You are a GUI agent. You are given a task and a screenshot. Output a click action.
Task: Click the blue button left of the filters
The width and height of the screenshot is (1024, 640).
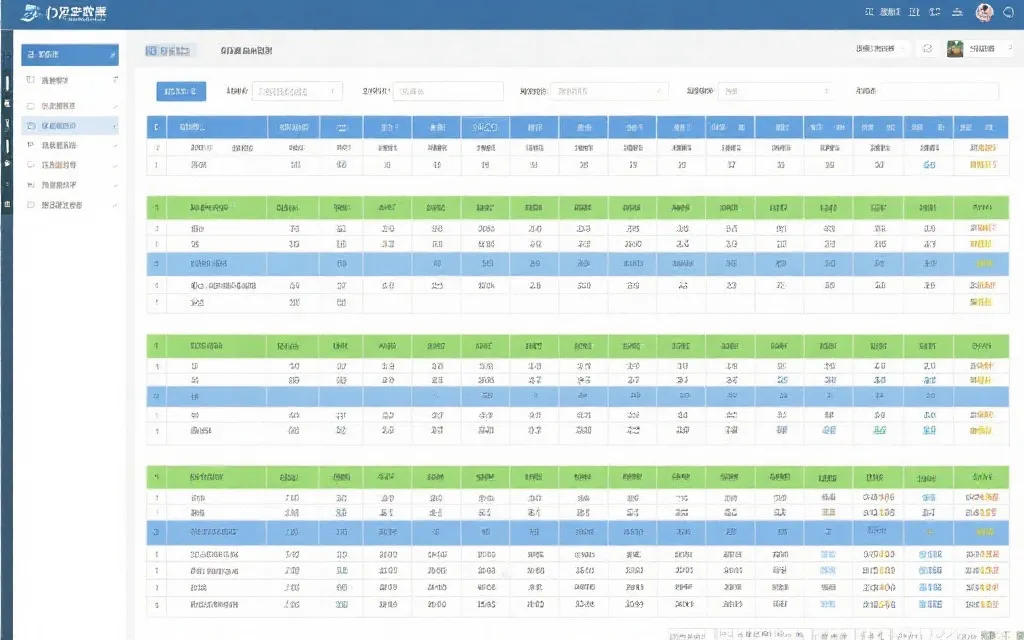click(x=181, y=91)
